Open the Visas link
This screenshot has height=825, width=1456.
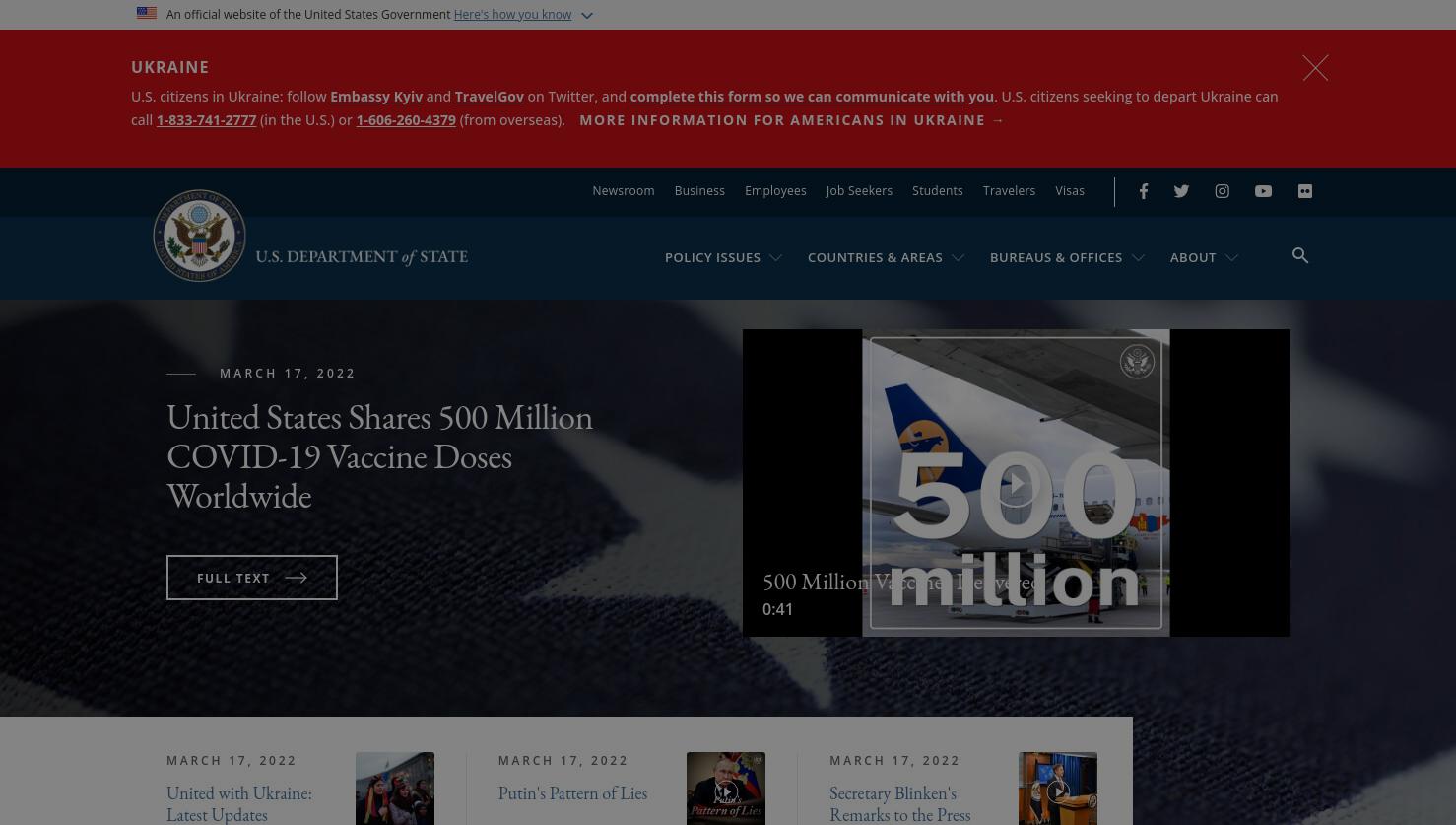coord(1070,191)
